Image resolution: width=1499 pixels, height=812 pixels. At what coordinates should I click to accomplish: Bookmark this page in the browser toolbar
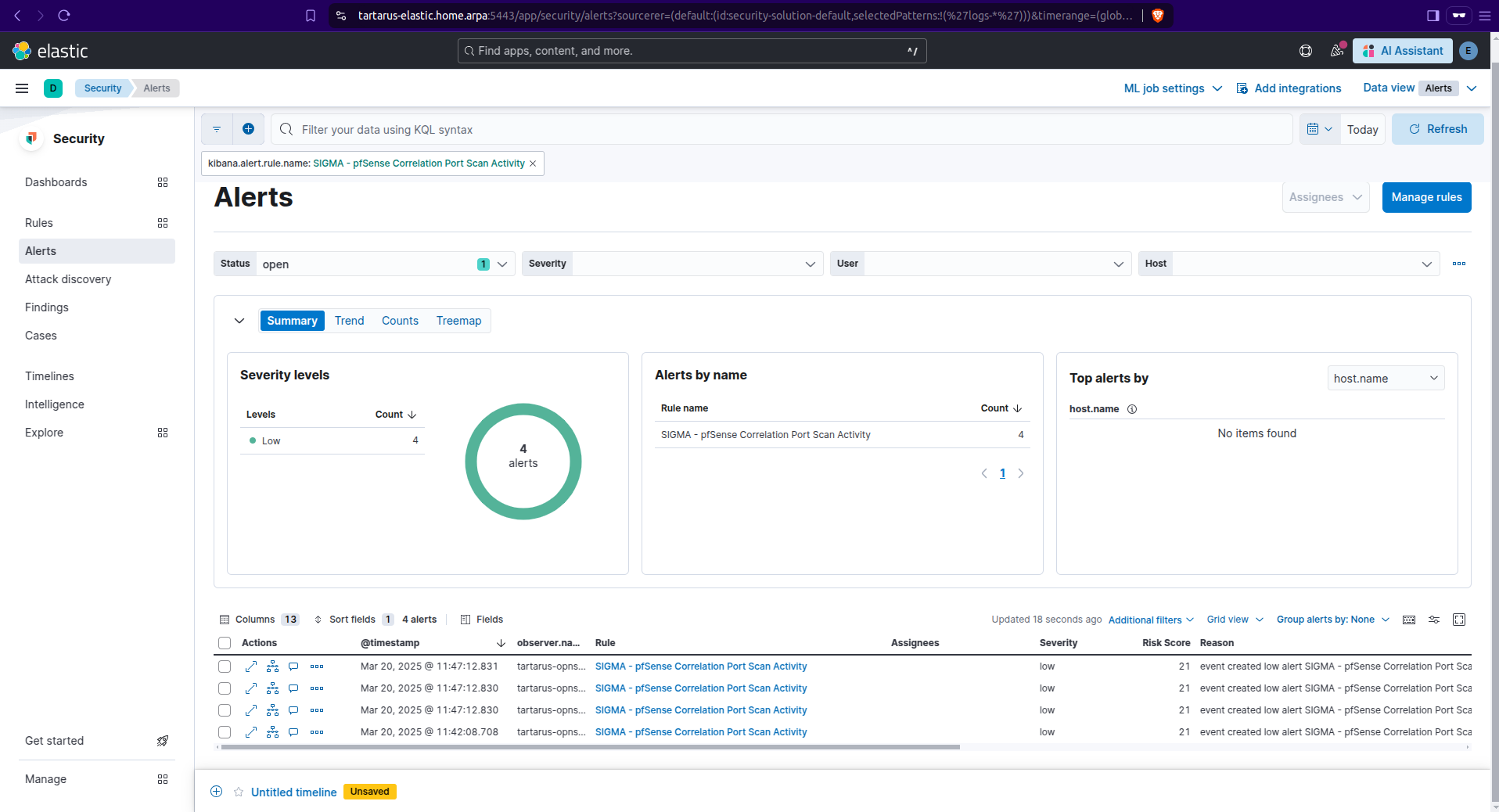point(311,16)
